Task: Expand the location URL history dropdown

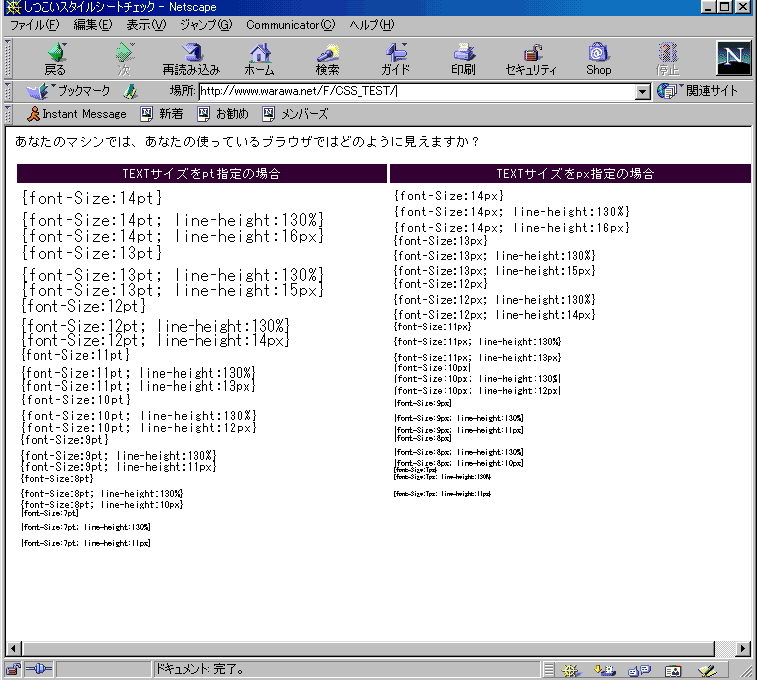Action: pos(643,91)
